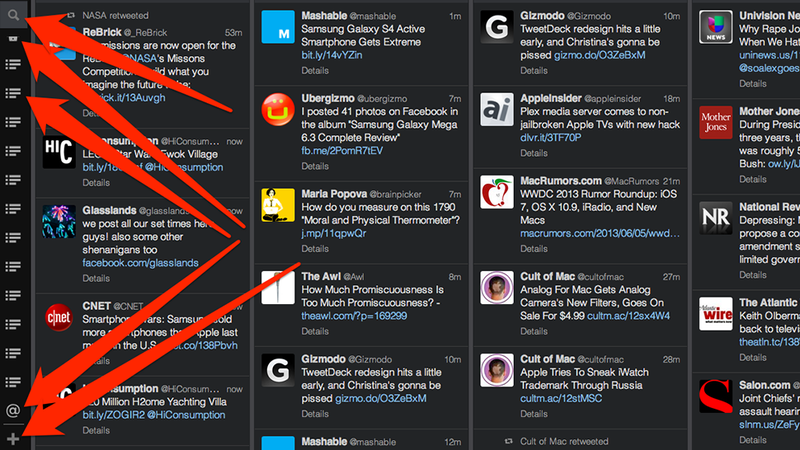
Task: Click the 'CNET' display name
Action: point(96,306)
